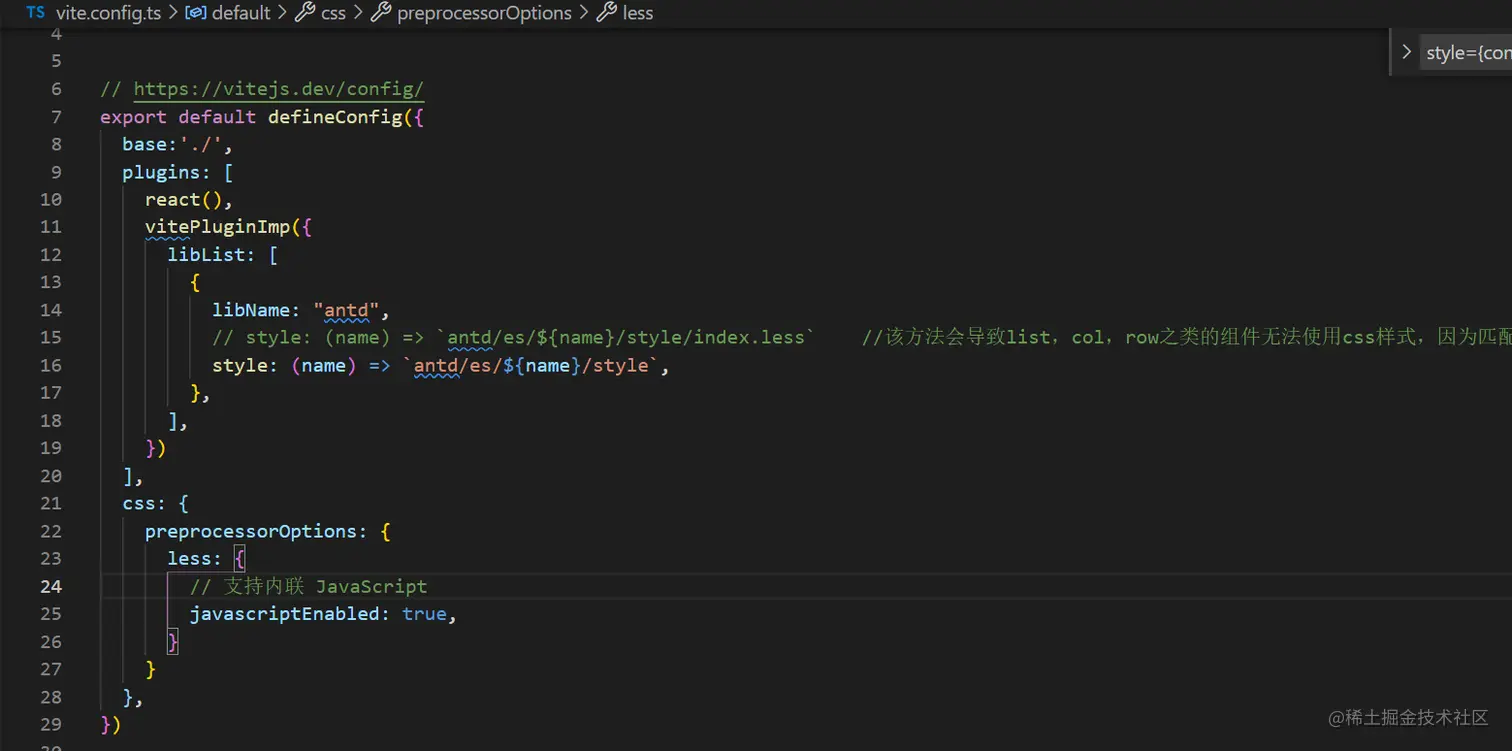The image size is (1512, 751).
Task: Click line number 24 in the gutter
Action: 51,586
